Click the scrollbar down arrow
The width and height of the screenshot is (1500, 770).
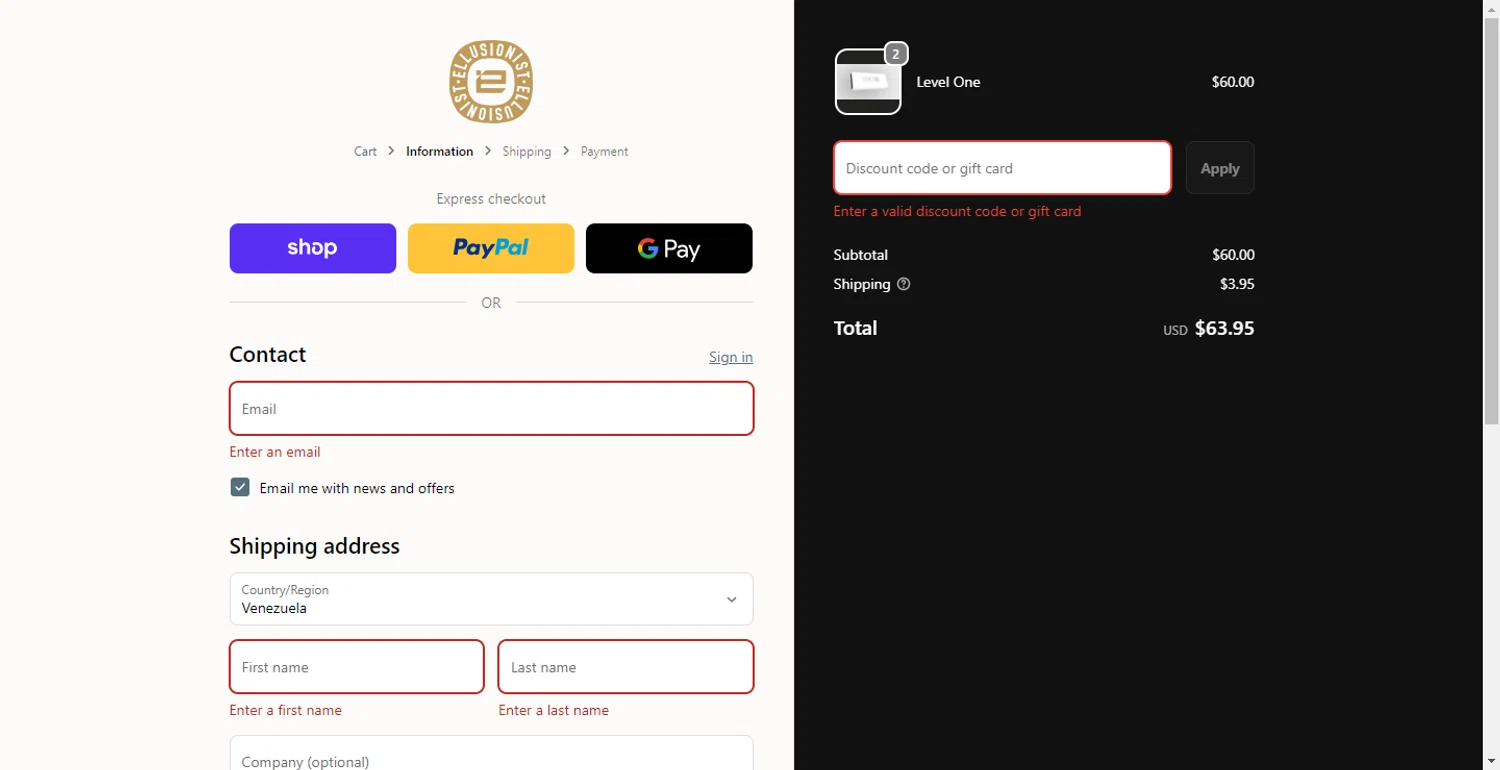[1491, 761]
